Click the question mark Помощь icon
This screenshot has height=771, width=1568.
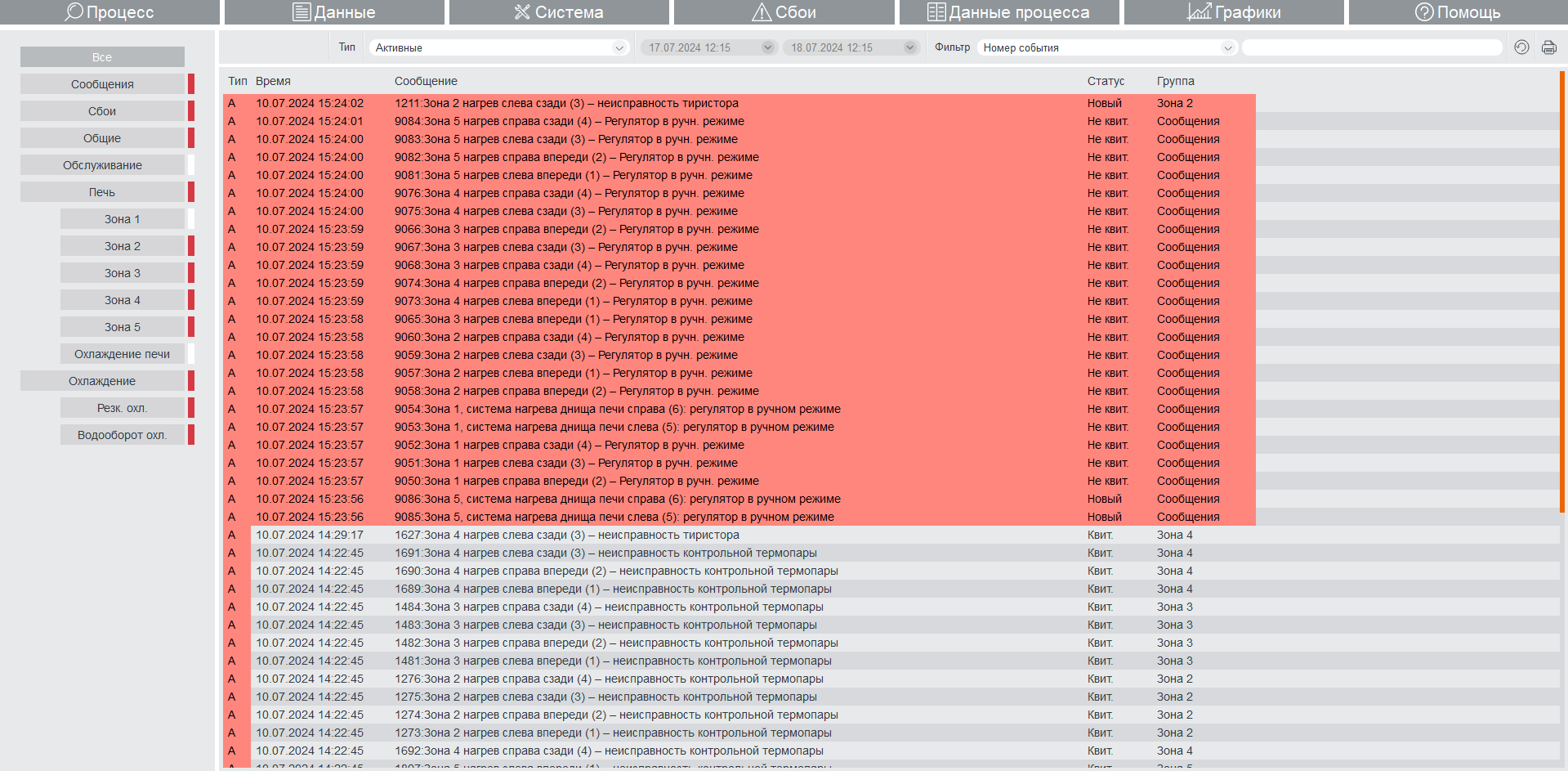(1424, 11)
